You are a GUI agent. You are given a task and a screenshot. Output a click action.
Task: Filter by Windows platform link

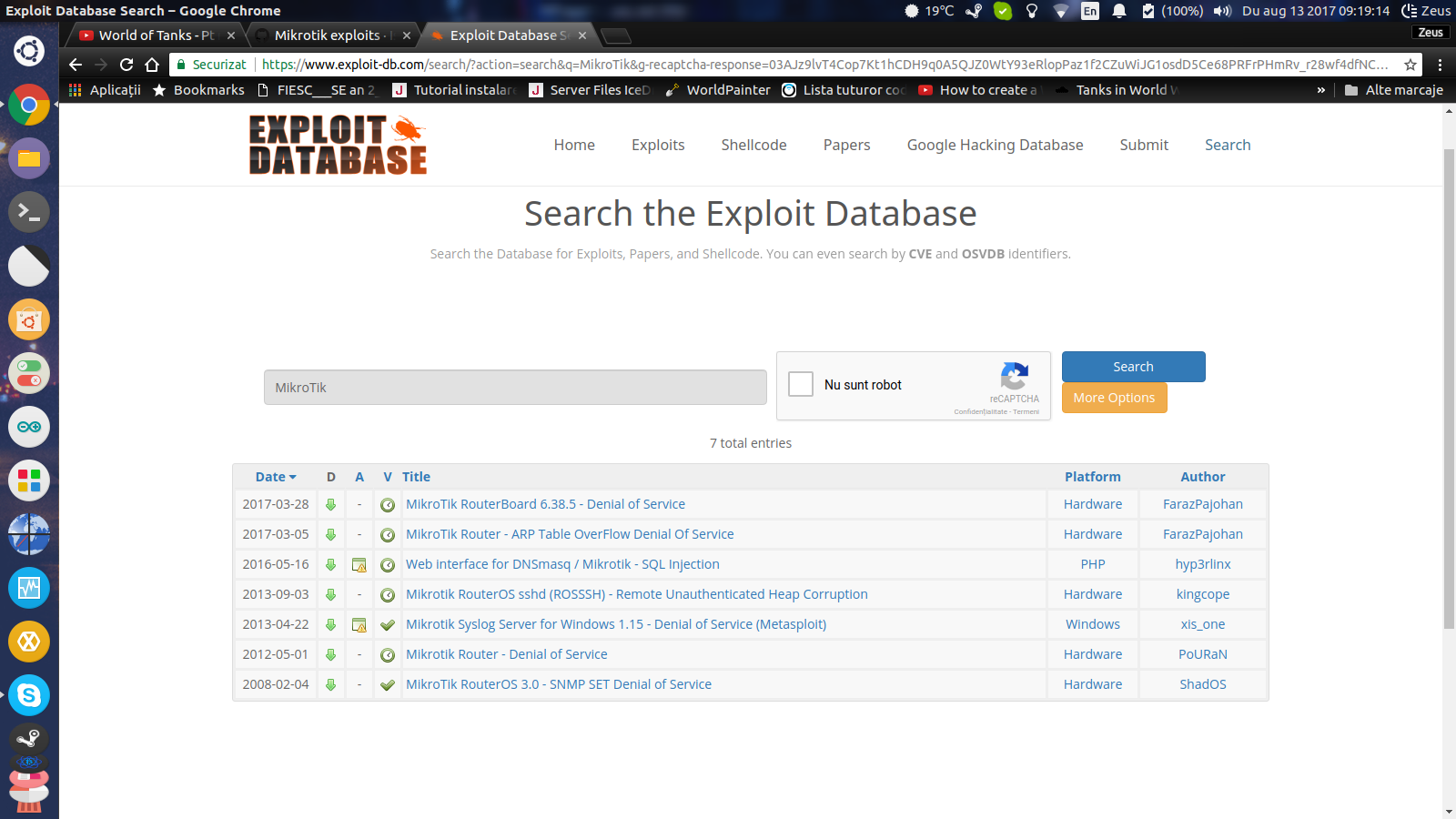[x=1093, y=624]
